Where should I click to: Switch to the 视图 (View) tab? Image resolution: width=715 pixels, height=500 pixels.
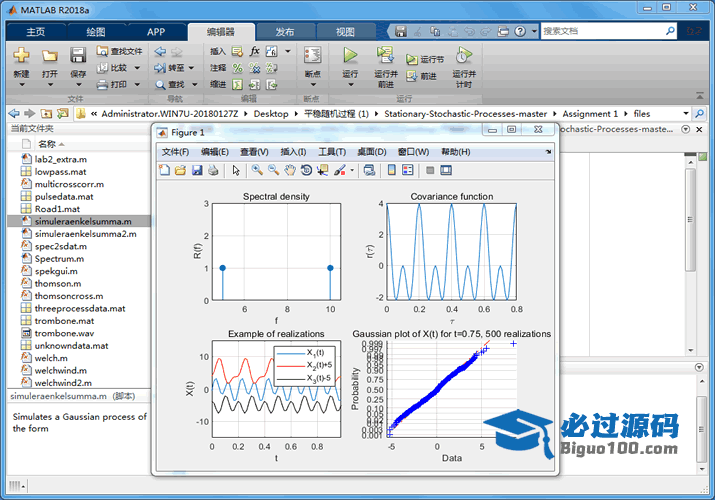(345, 31)
